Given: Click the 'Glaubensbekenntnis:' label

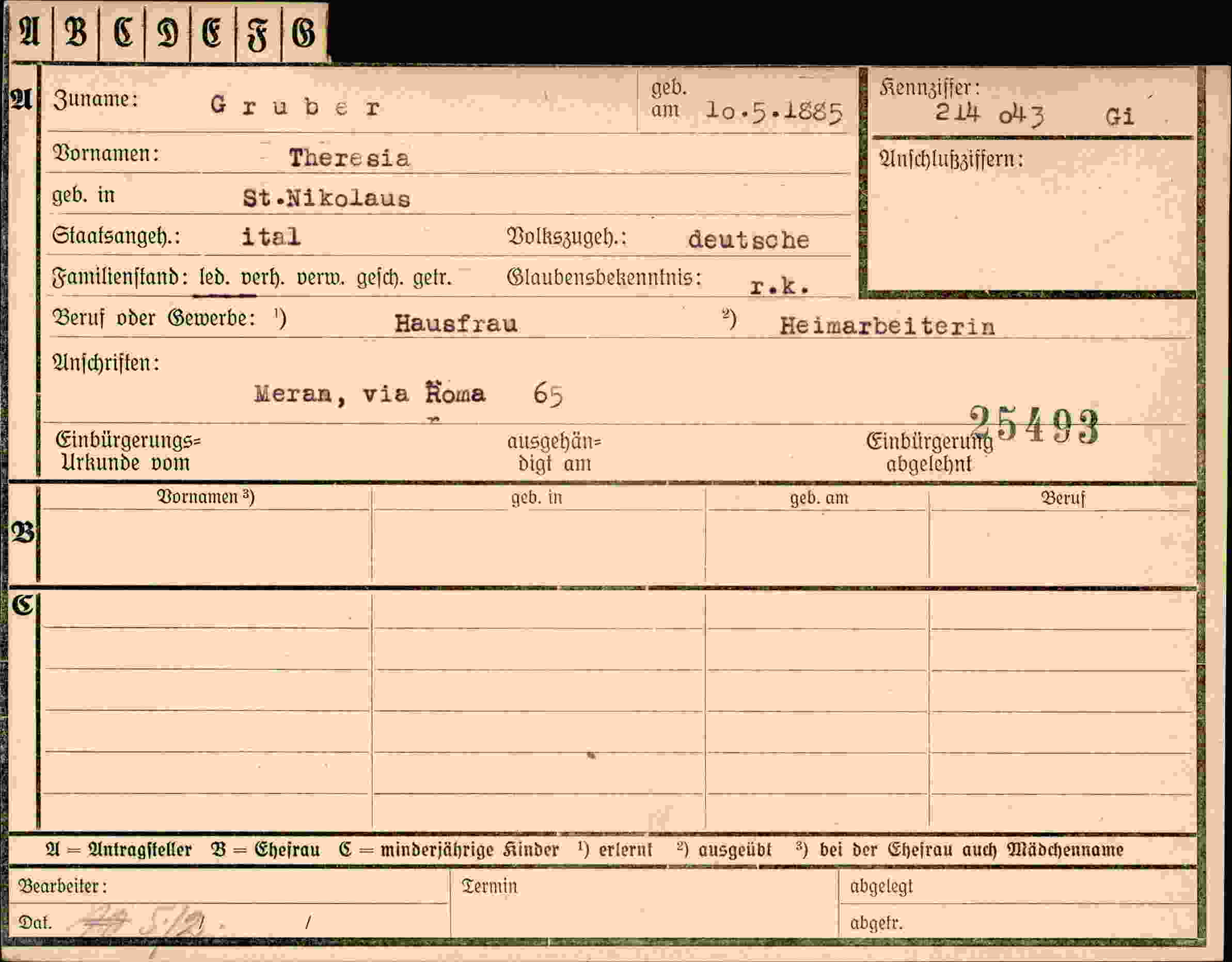Looking at the screenshot, I should [604, 278].
